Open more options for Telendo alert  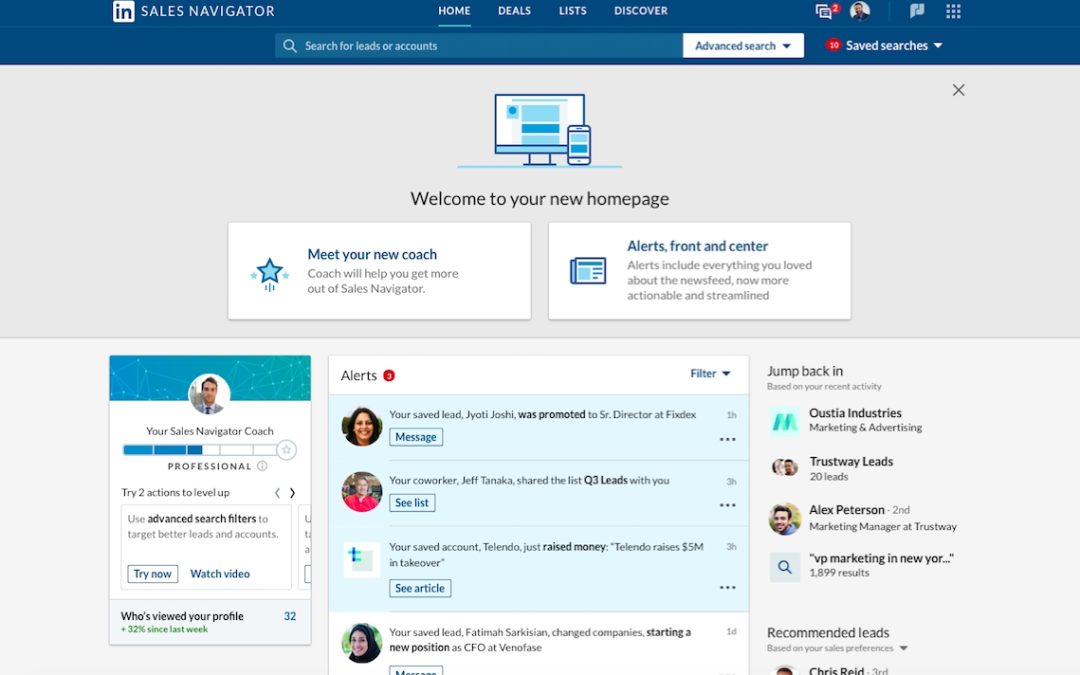coord(727,588)
